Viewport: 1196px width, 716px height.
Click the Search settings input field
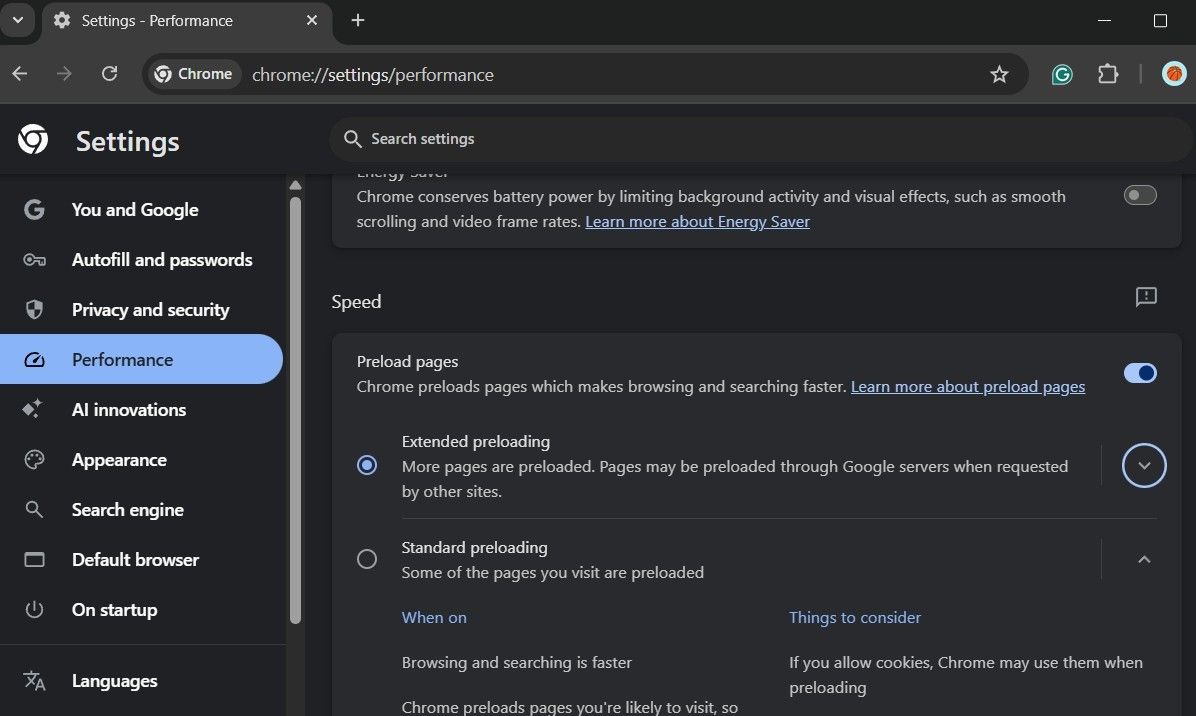click(760, 139)
